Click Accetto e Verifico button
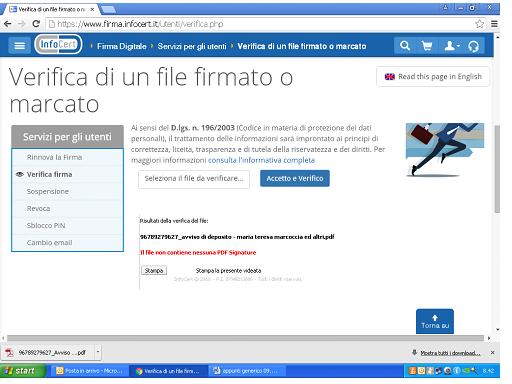The image size is (512, 384). click(x=295, y=178)
